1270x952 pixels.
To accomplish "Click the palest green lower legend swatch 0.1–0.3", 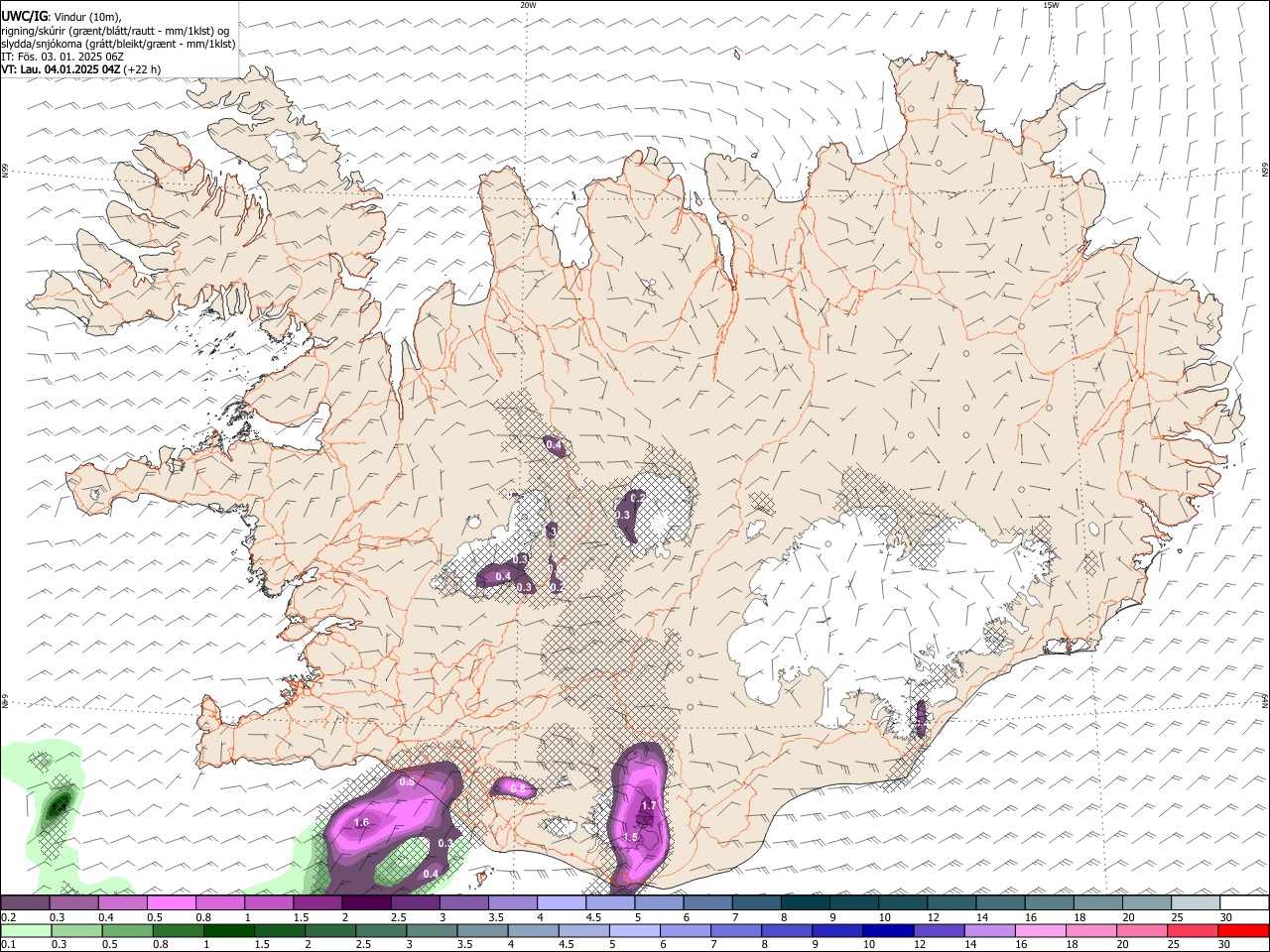I will point(26,931).
